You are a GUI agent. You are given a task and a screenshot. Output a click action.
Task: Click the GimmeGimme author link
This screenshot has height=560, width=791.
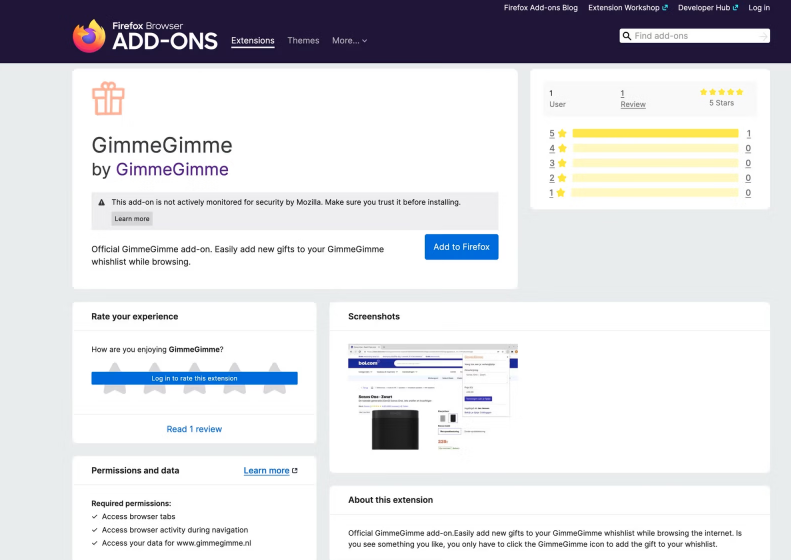[172, 169]
